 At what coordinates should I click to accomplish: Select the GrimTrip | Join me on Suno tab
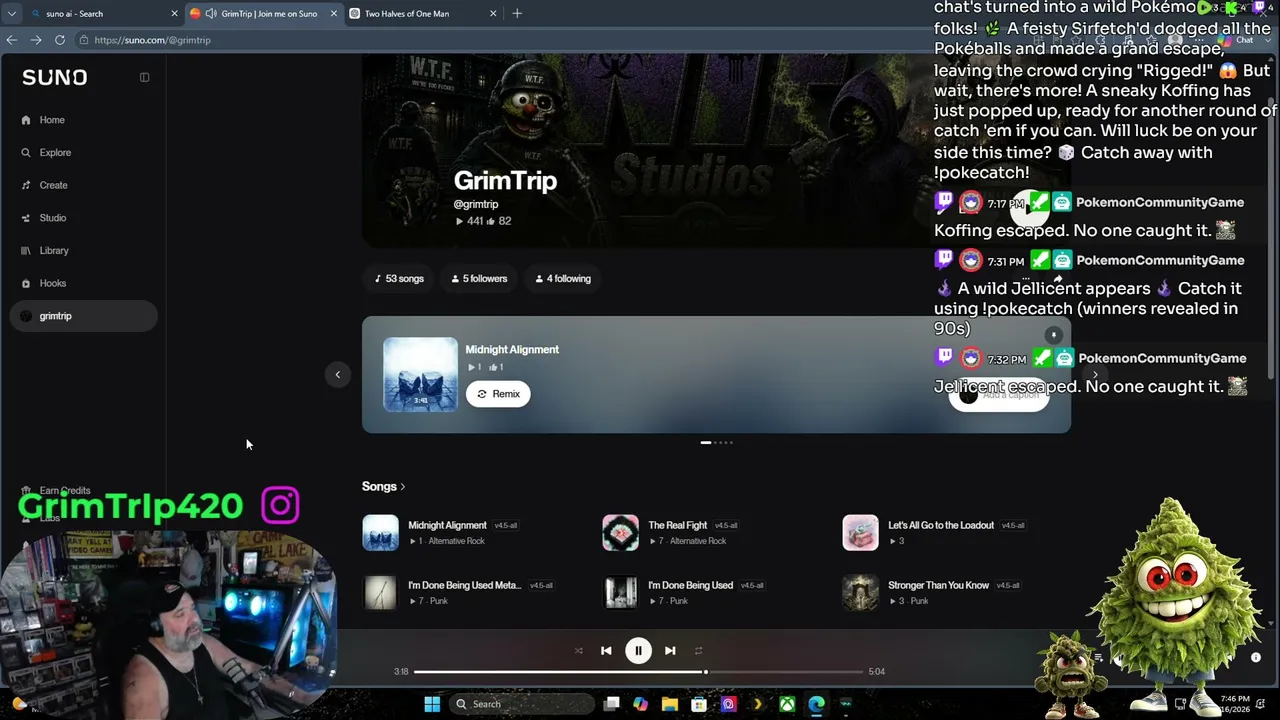tap(262, 14)
